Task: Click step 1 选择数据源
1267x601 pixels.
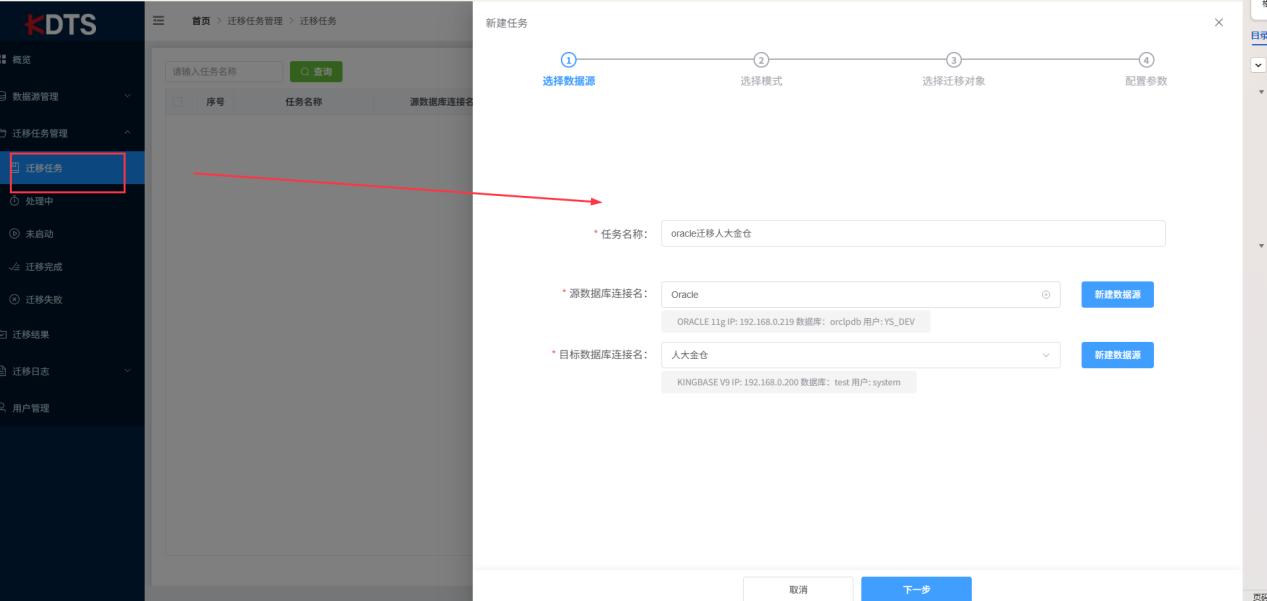Action: click(569, 70)
